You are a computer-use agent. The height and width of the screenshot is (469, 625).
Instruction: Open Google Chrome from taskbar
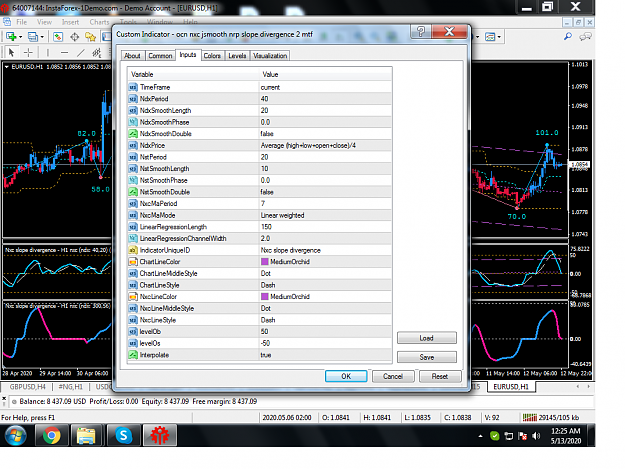click(x=52, y=435)
